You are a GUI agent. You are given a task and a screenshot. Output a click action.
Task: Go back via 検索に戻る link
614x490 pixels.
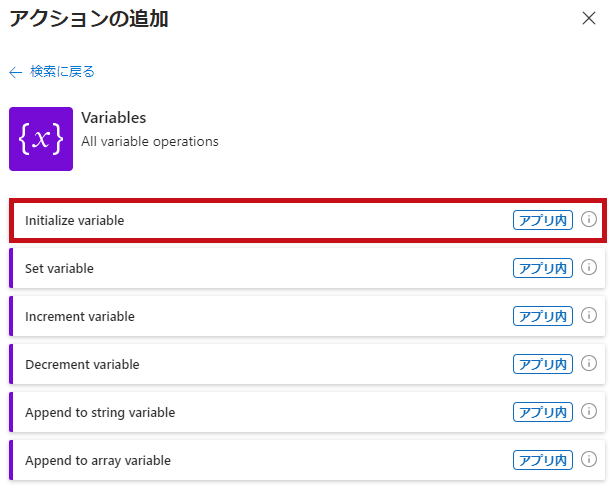[62, 72]
